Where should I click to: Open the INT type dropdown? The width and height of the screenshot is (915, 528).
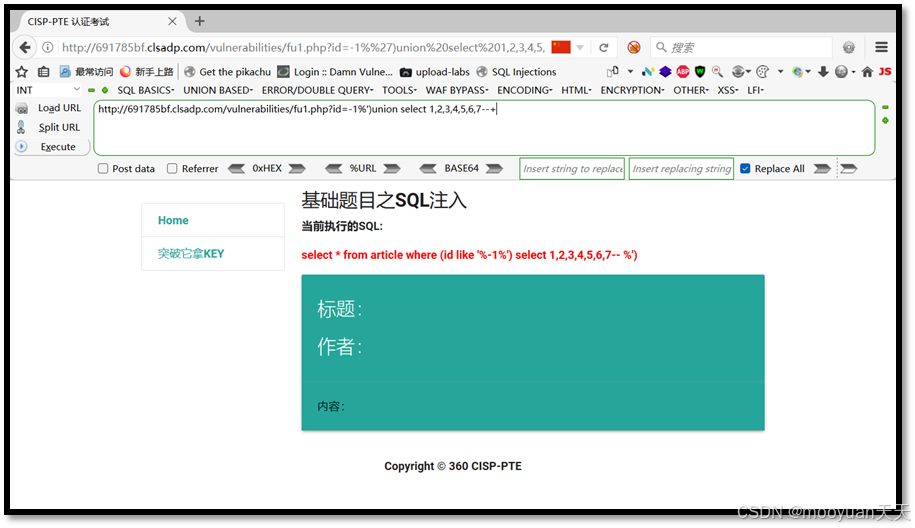coord(48,90)
